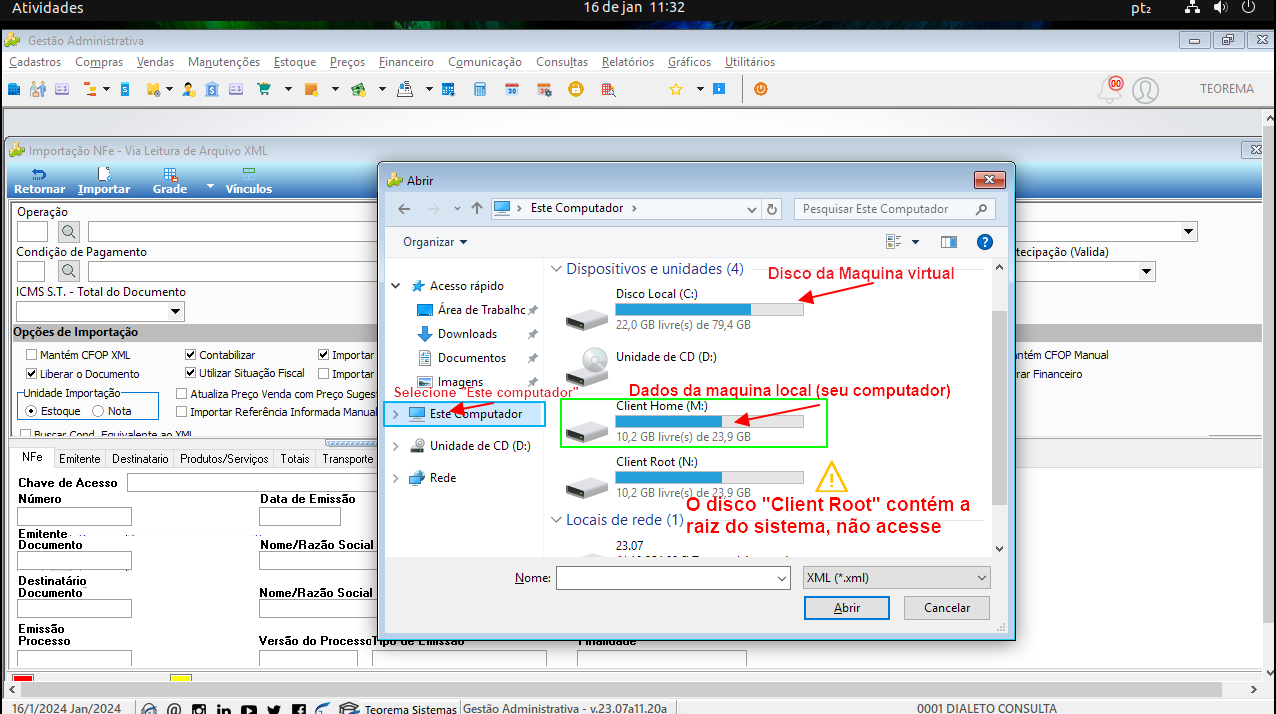This screenshot has width=1276, height=714.
Task: Uncheck Utilizar Situação Fiscal checkbox
Action: (x=191, y=374)
